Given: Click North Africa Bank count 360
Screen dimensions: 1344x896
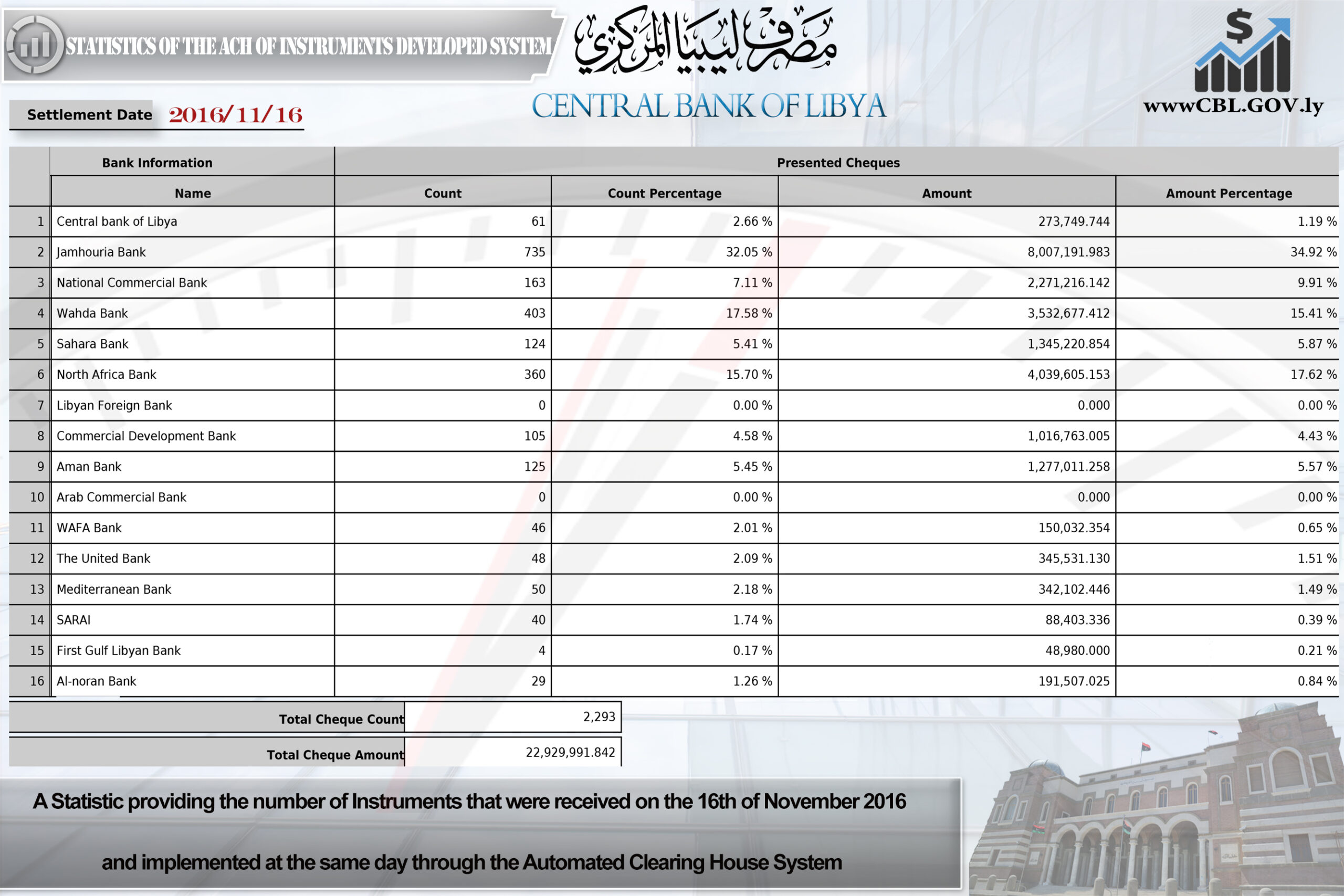Looking at the screenshot, I should pos(535,375).
